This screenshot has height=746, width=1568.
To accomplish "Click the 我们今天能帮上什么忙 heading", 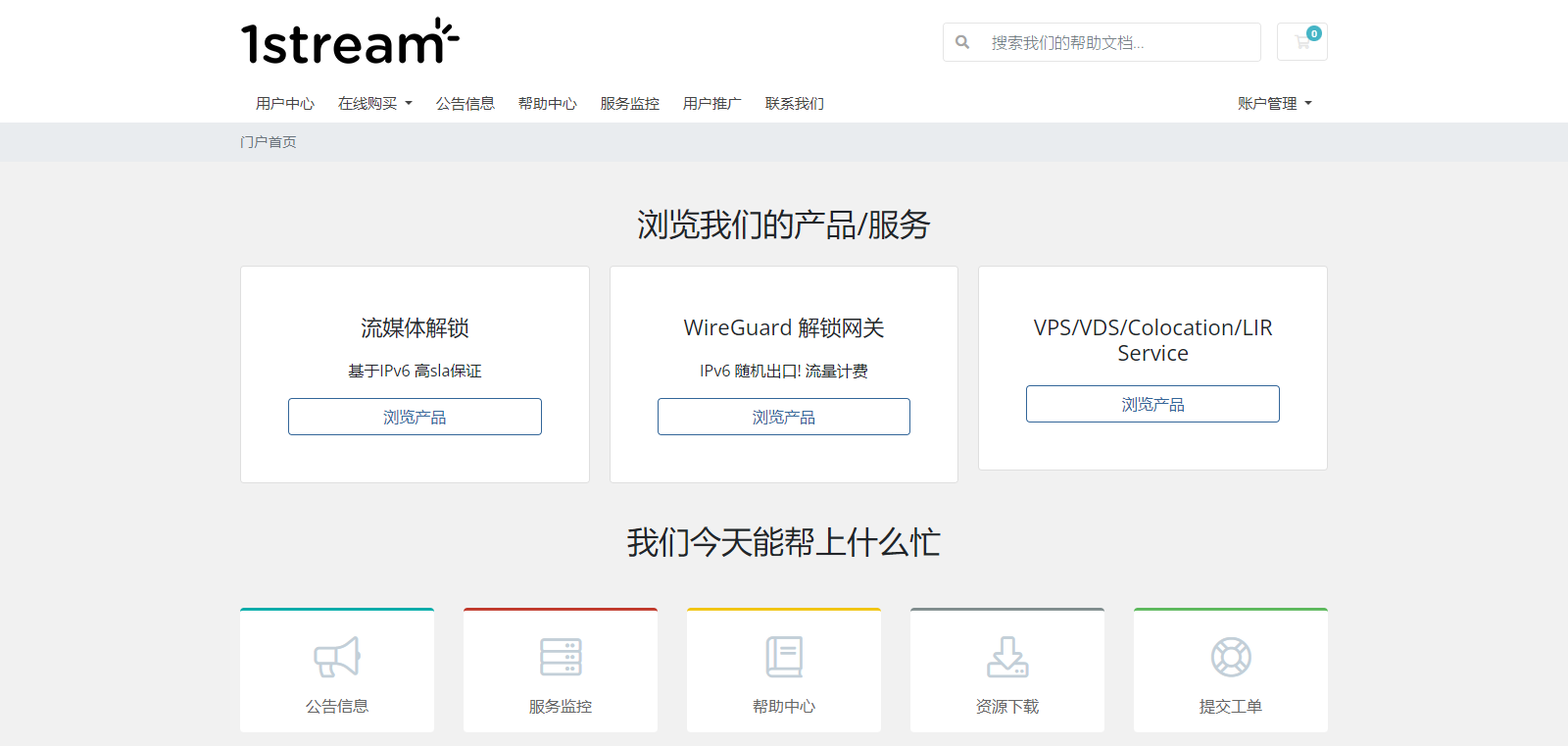I will pyautogui.click(x=784, y=542).
